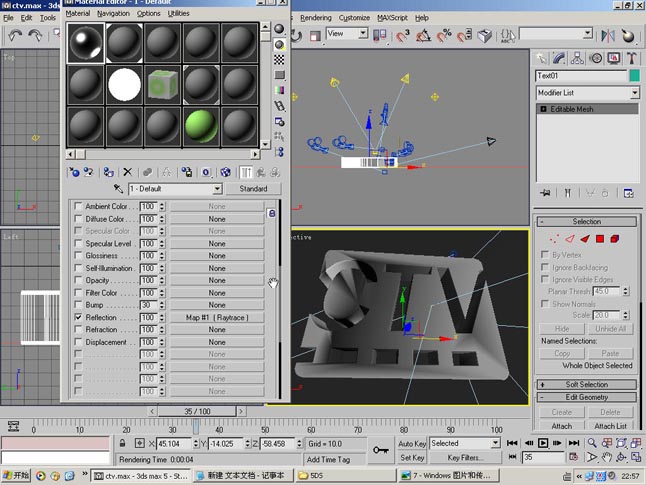Click the Pin Stack icon
This screenshot has width=646, height=485.
[545, 193]
